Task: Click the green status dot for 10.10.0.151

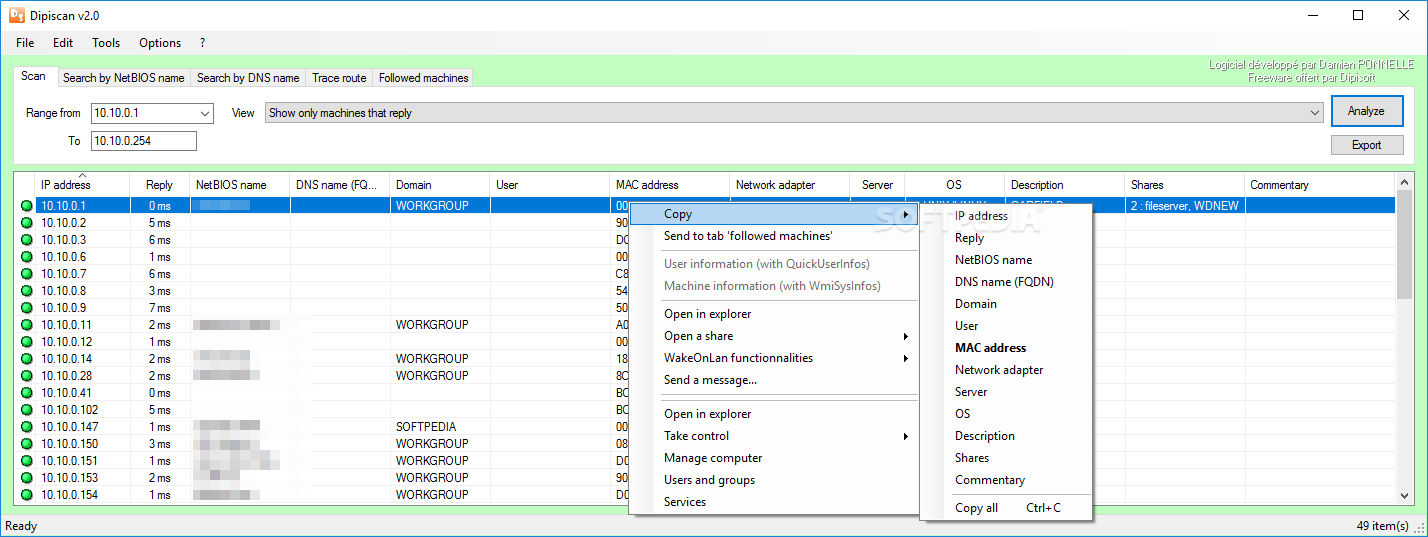Action: point(26,461)
